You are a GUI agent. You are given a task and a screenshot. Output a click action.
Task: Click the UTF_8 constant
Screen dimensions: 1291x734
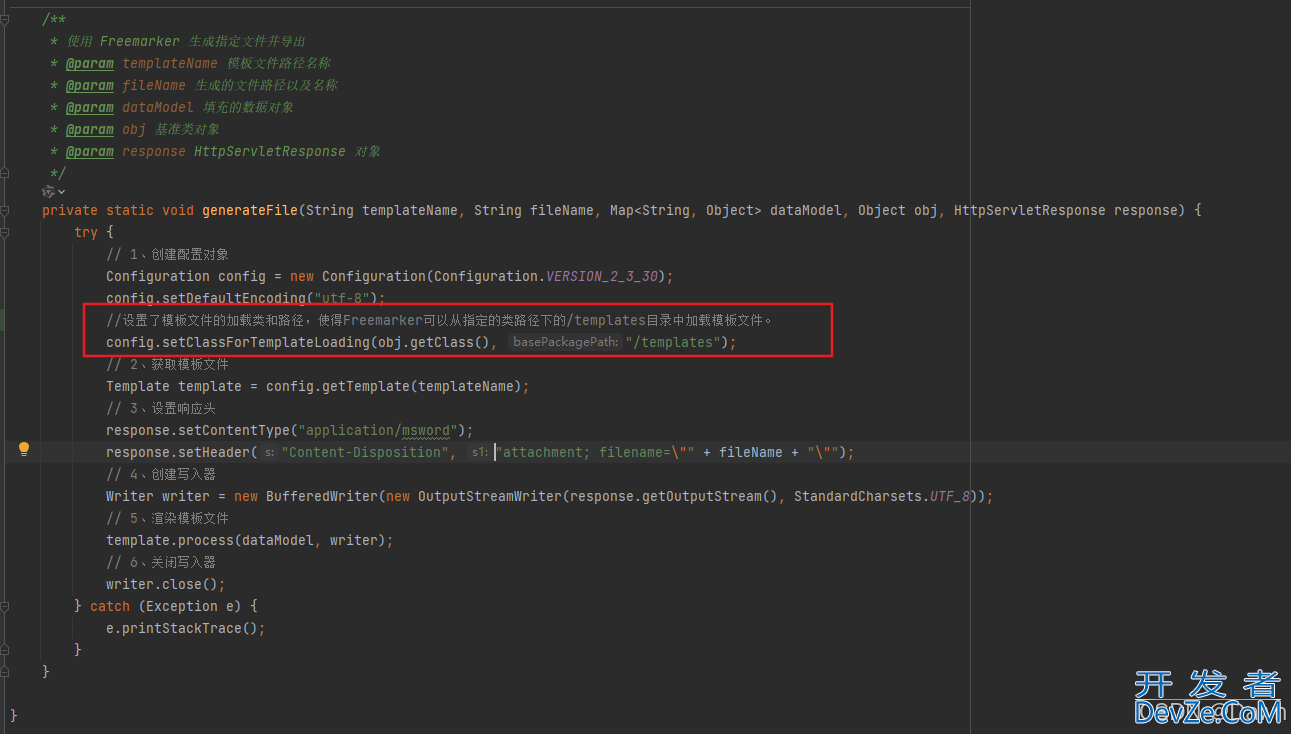(x=950, y=496)
